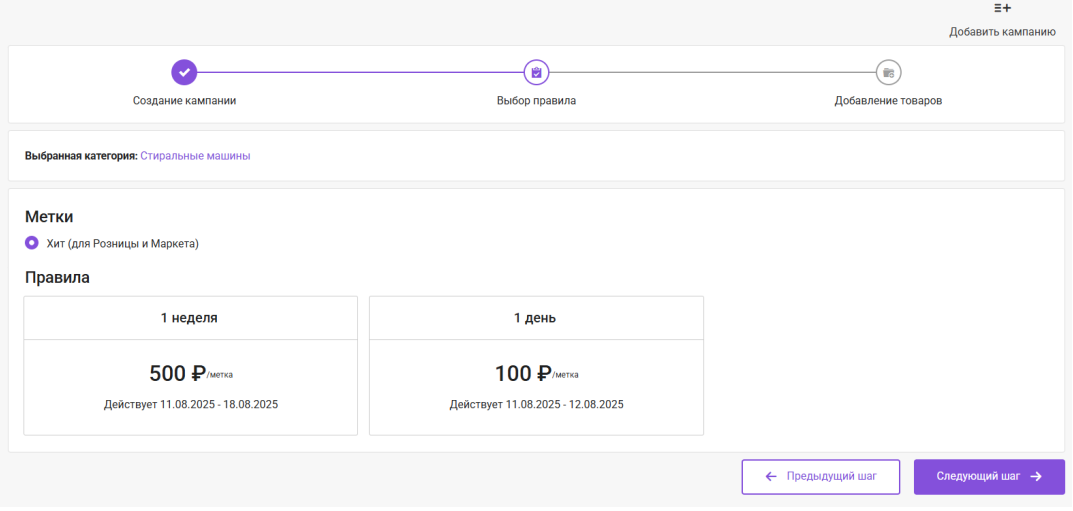Click the validity dates 11.08.2025 - 18.08.2025

tap(219, 404)
